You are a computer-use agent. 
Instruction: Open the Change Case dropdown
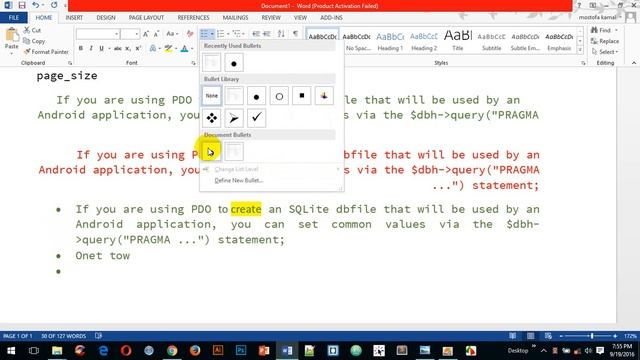coord(172,34)
